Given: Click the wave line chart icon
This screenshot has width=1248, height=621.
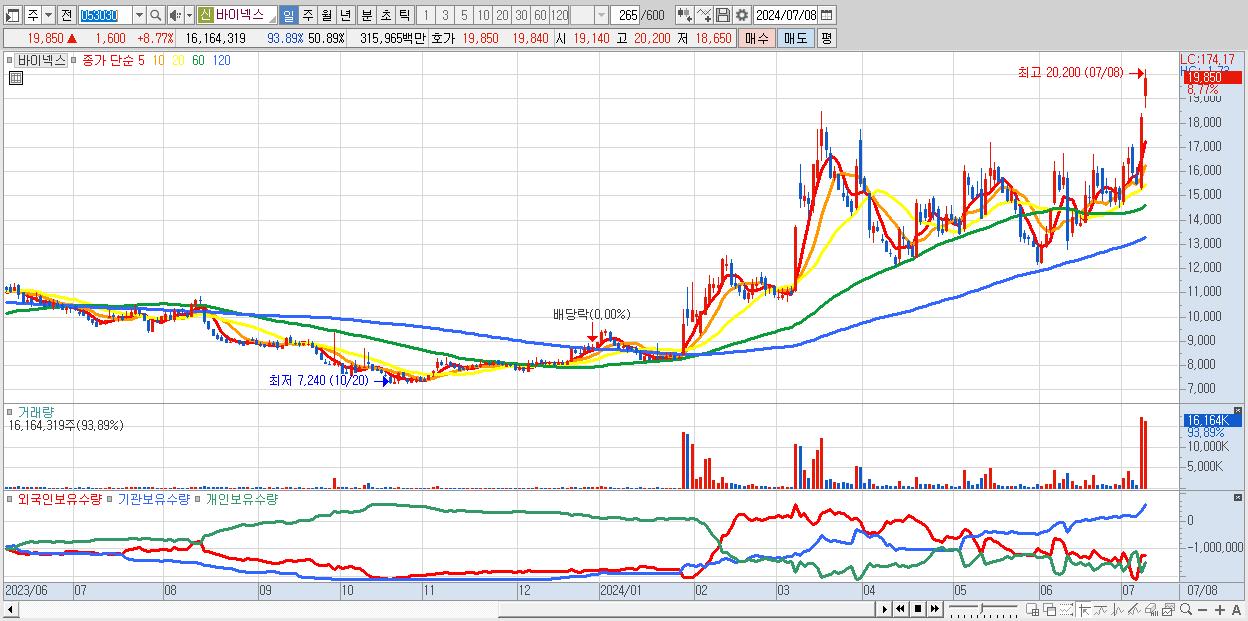Looking at the screenshot, I should click(x=1118, y=610).
